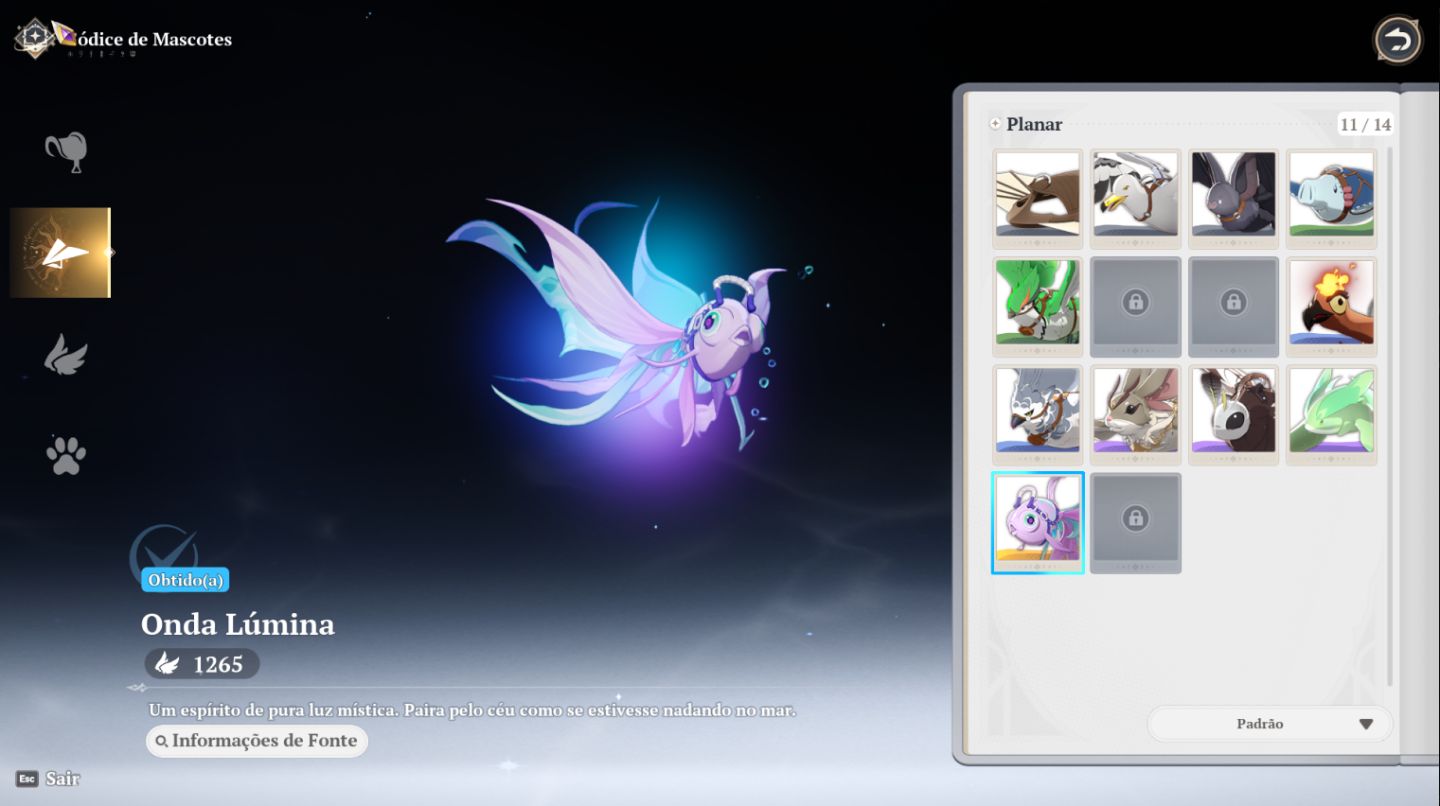
Task: Open the paw print pets category
Action: tap(66, 456)
